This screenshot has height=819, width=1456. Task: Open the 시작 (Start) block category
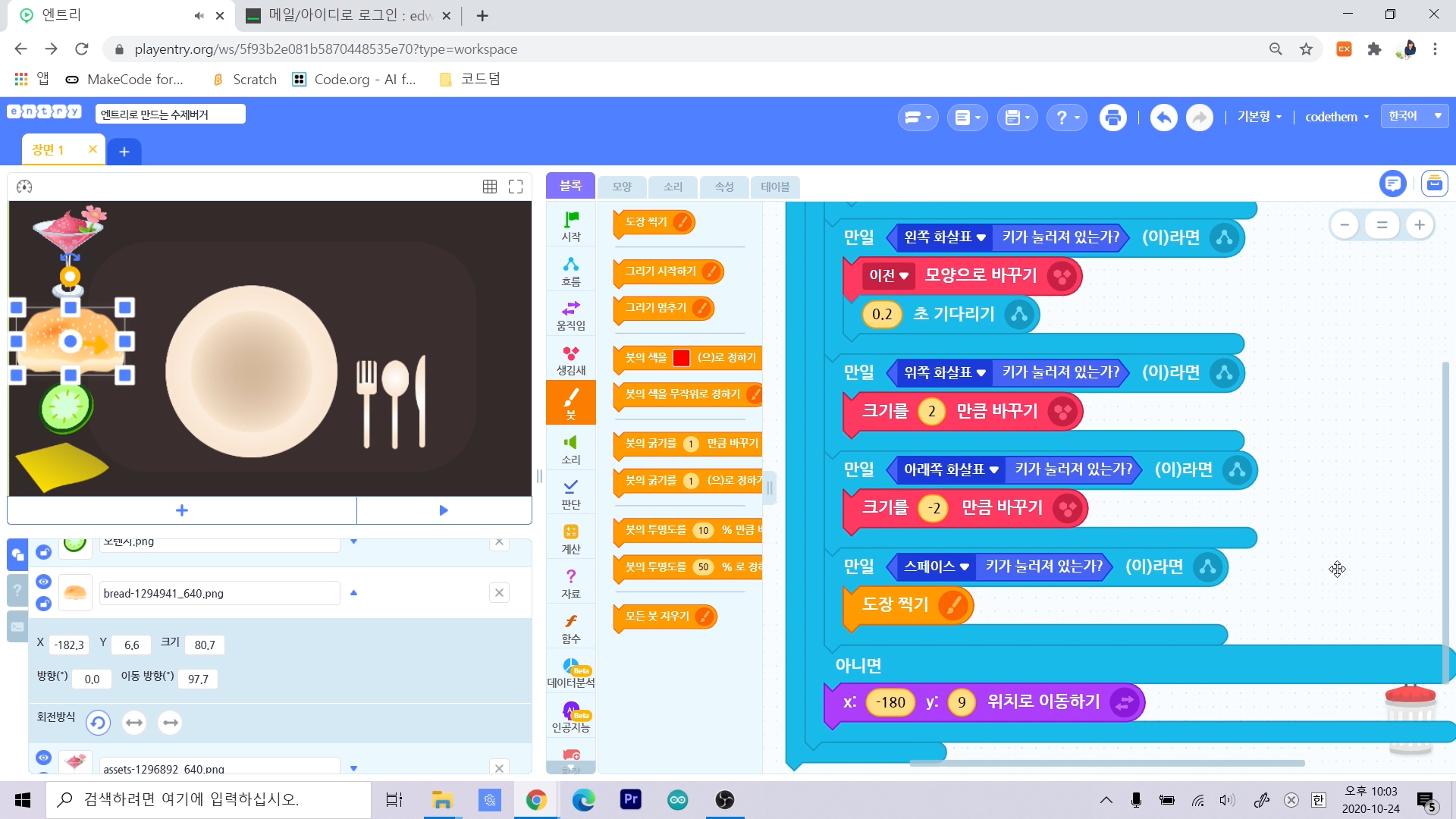click(x=571, y=226)
